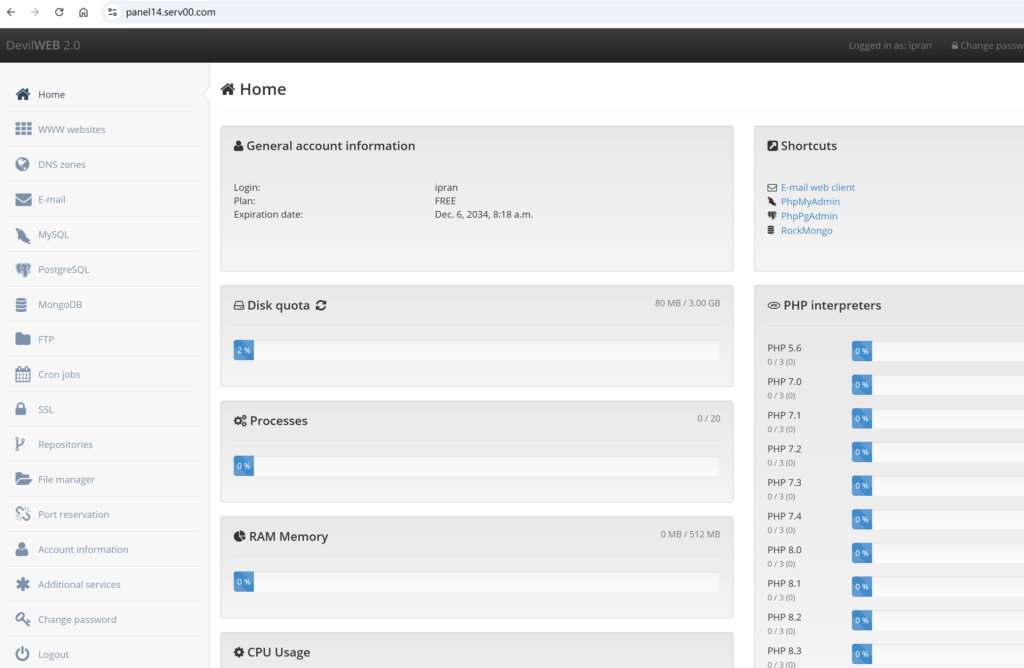Screen dimensions: 1024x668
Task: Reload the page with browser refresh button
Action: coord(59,12)
